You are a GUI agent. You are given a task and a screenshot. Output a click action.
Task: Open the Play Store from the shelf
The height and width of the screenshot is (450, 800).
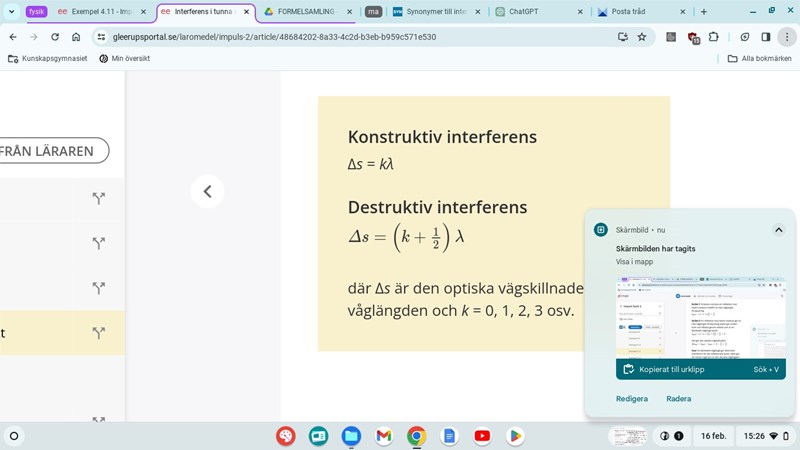point(515,436)
